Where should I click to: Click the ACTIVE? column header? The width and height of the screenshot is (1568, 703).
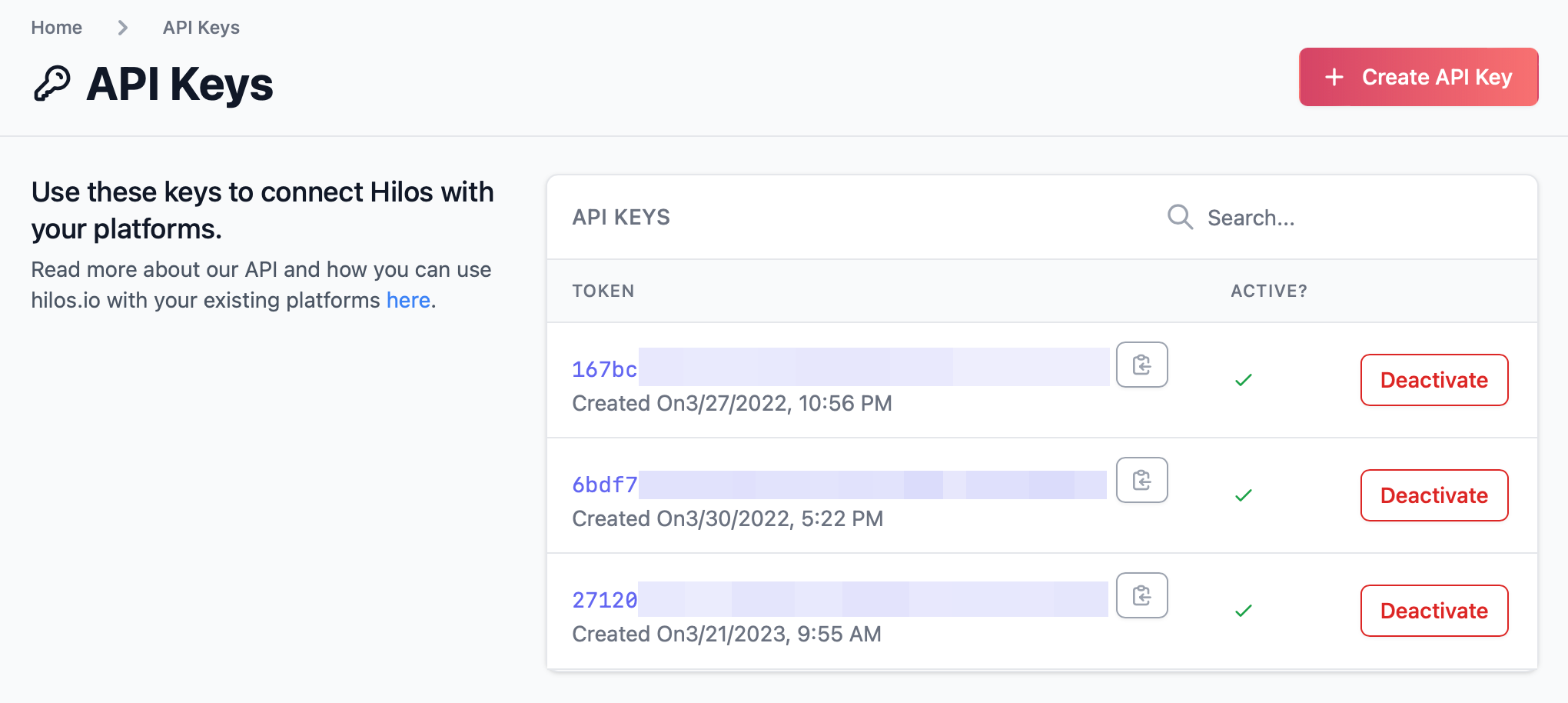(1268, 291)
